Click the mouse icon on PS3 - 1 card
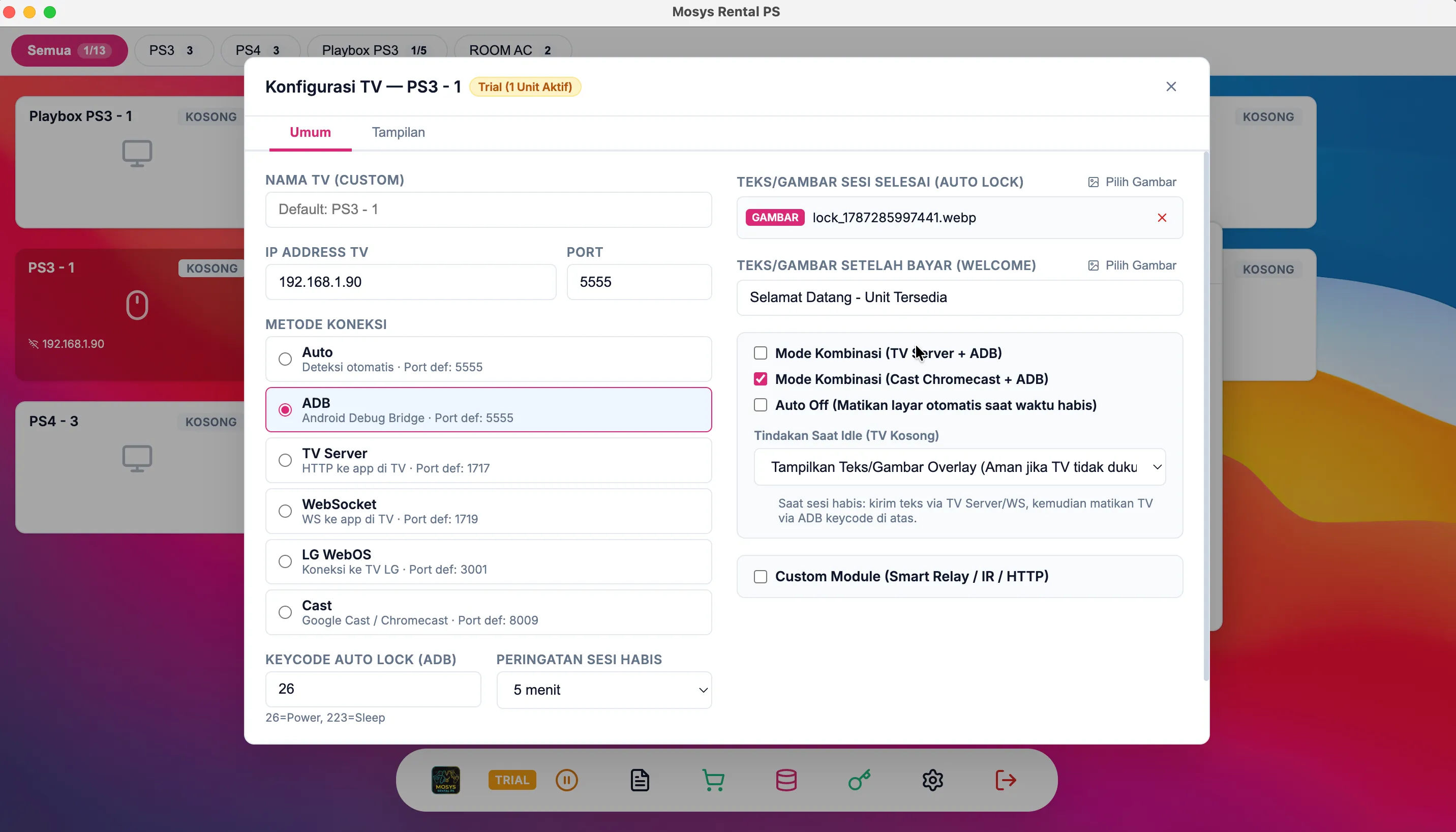 tap(137, 305)
